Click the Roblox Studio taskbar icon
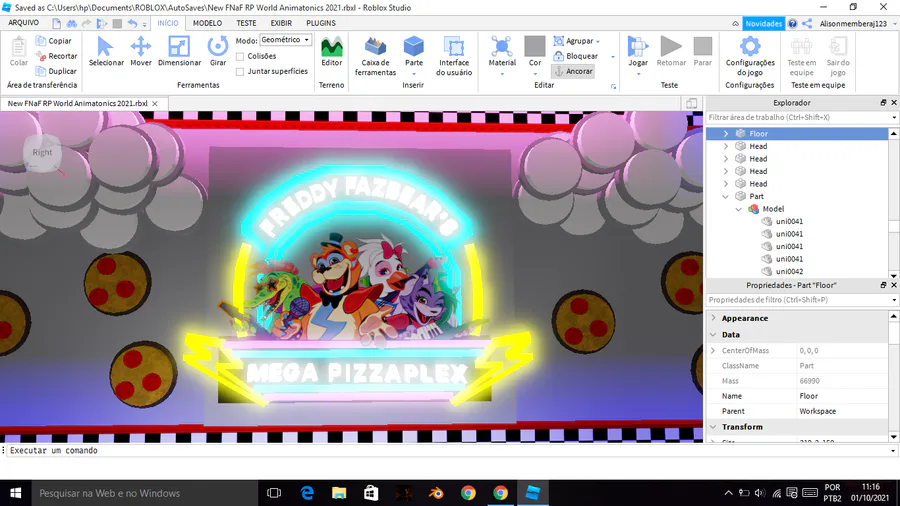900x506 pixels. pyautogui.click(x=533, y=493)
